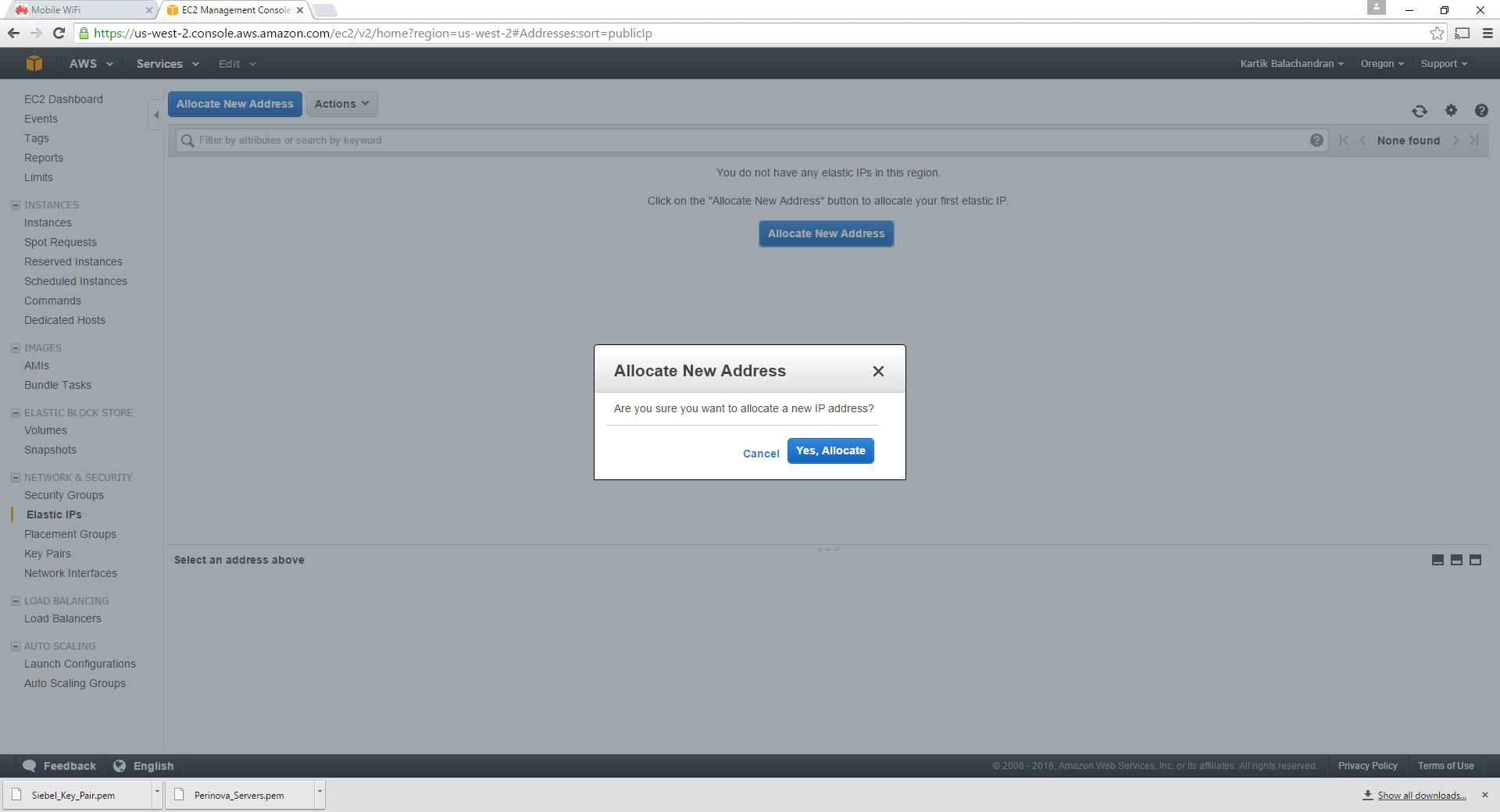
Task: Collapse the NETWORK & SECURITY section
Action: (x=15, y=478)
